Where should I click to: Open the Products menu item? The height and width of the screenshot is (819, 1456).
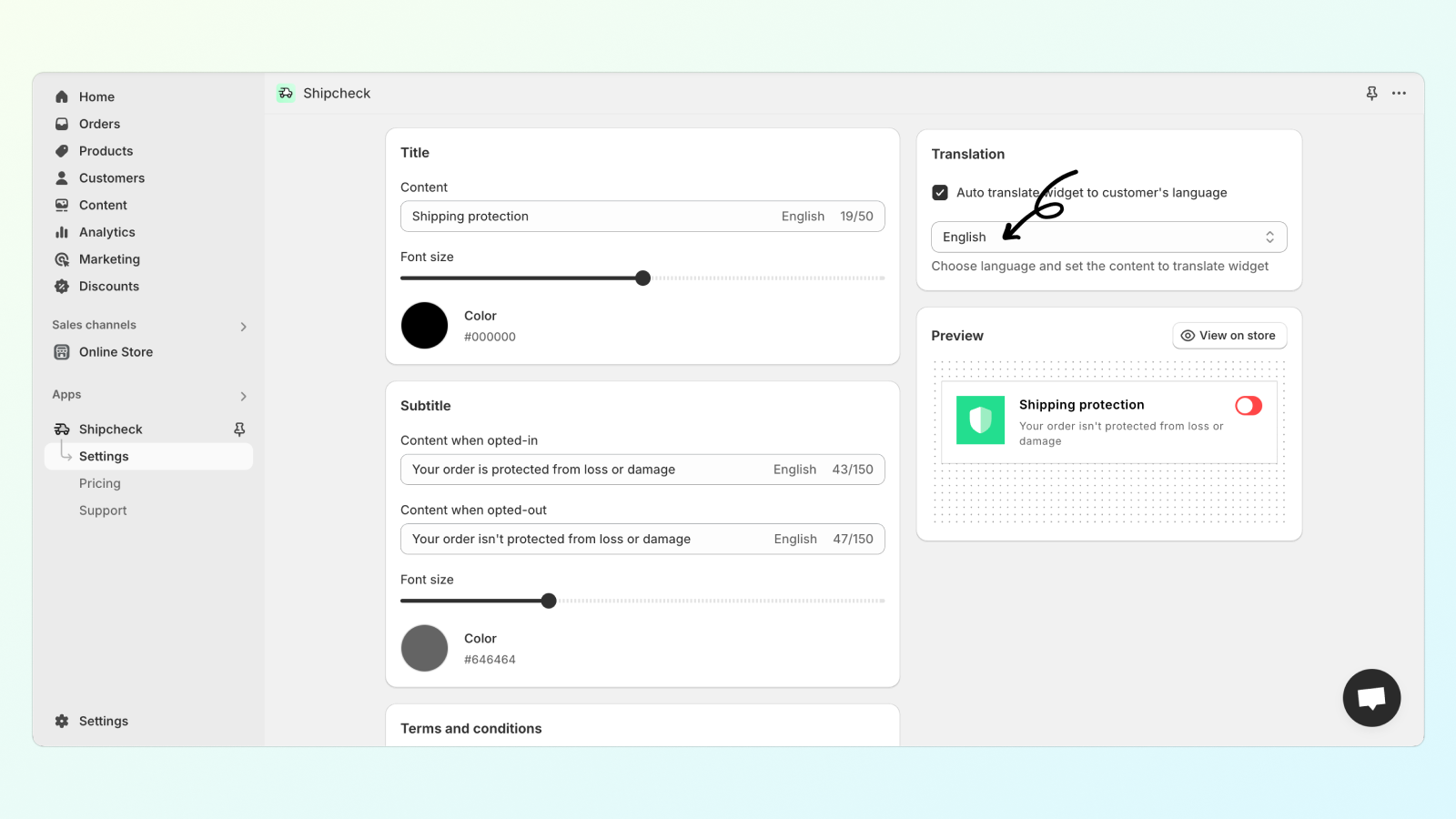point(106,151)
